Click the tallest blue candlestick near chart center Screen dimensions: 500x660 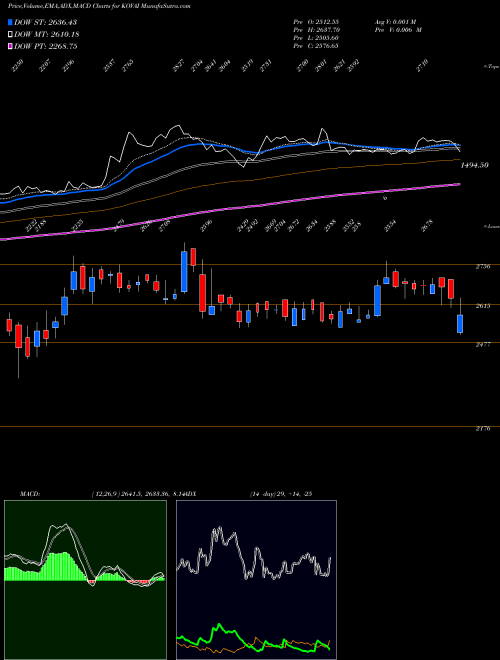(184, 271)
